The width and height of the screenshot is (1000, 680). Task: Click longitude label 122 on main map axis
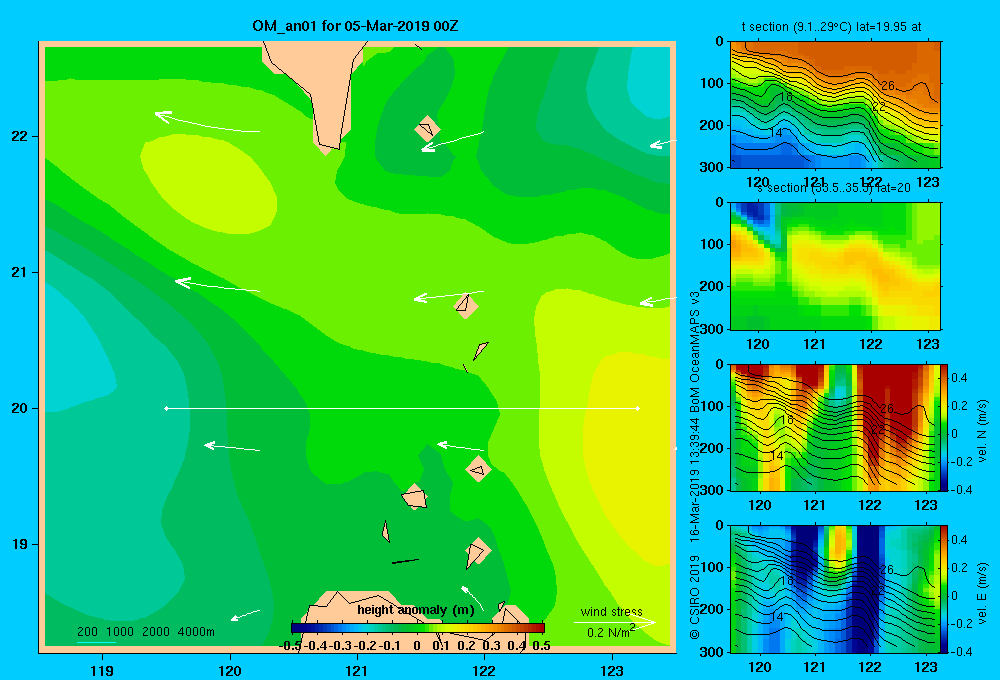tap(485, 670)
